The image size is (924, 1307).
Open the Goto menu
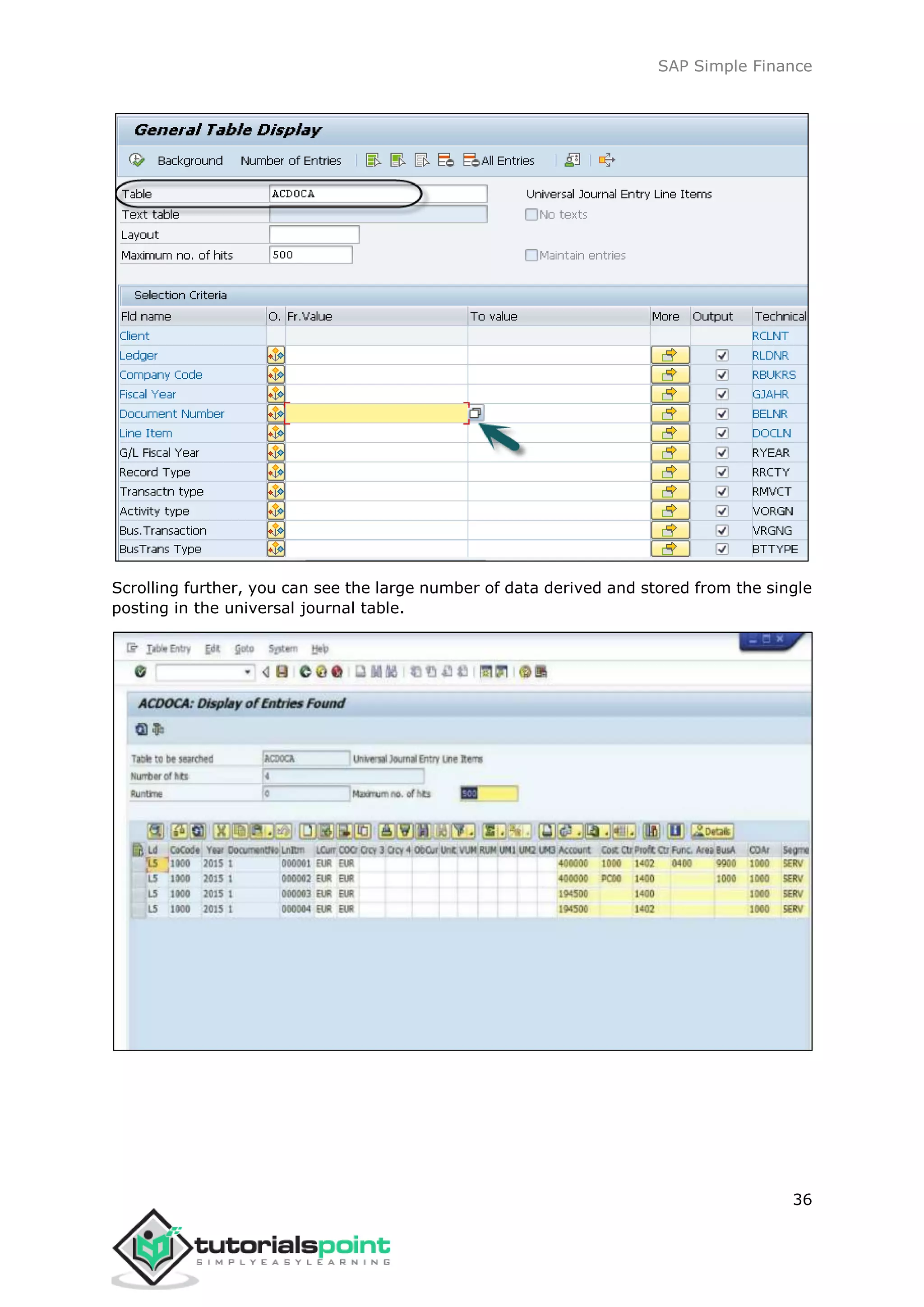pos(244,649)
